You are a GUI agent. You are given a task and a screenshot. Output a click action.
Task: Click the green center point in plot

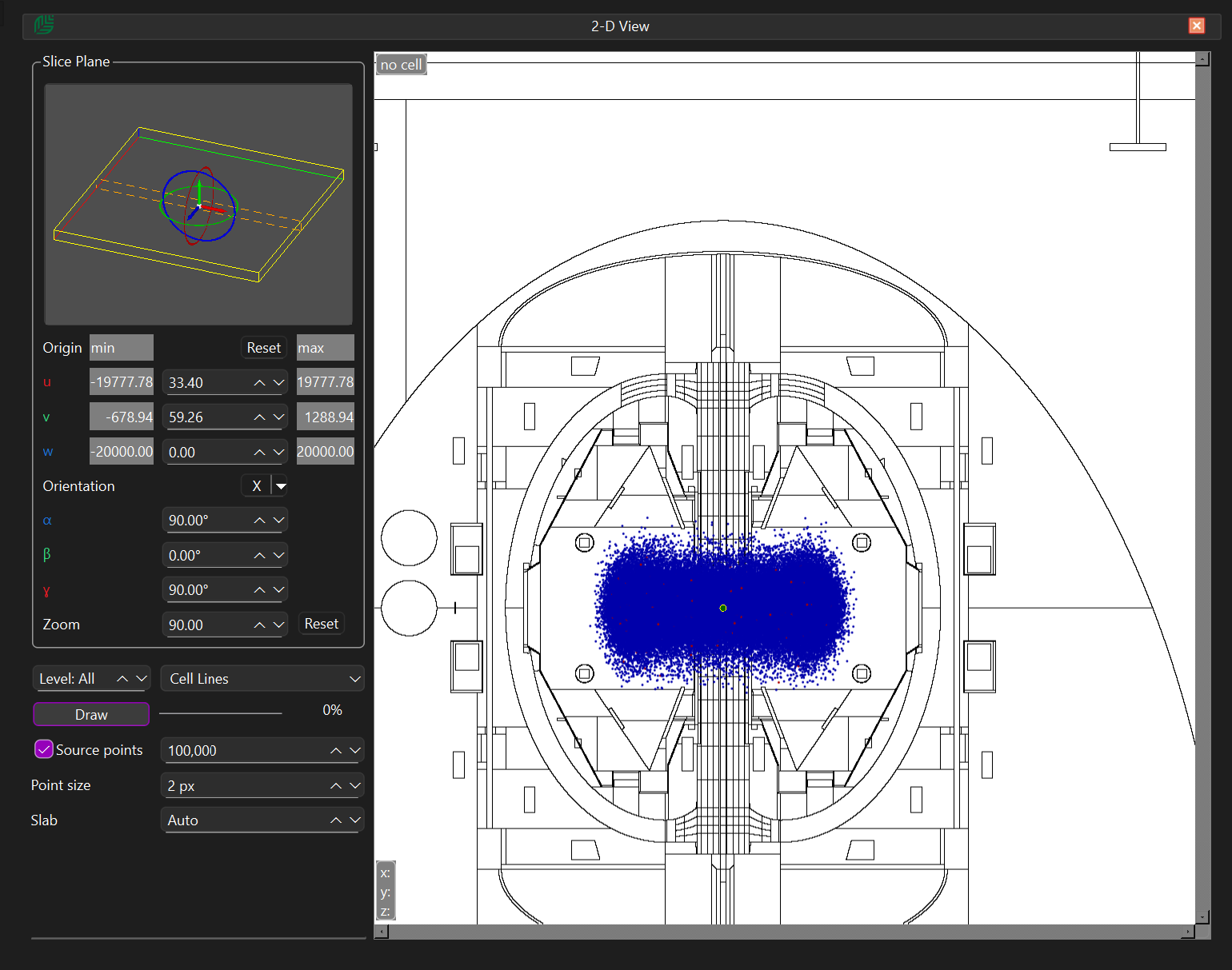click(722, 609)
